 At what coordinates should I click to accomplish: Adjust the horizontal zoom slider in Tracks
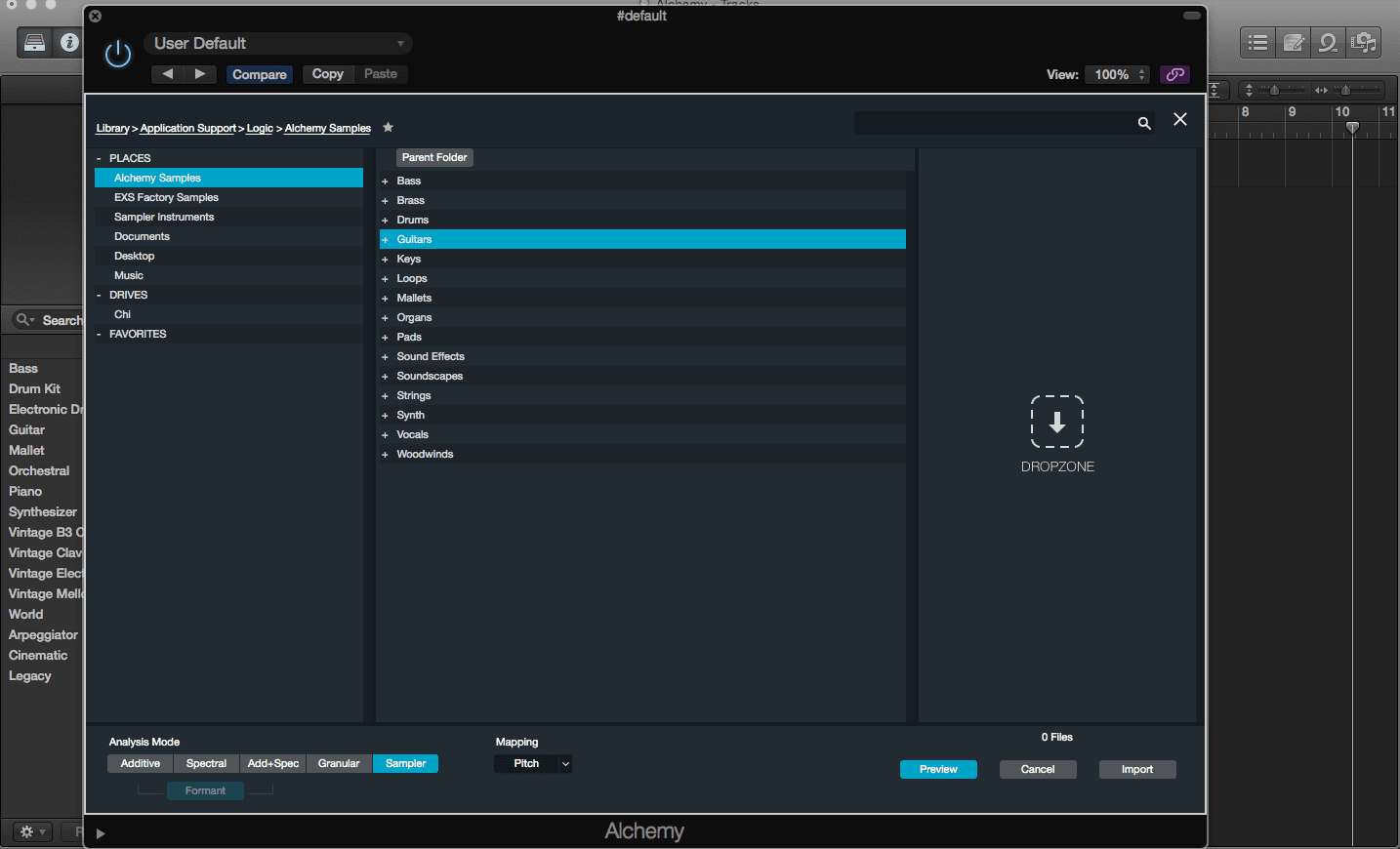coord(1345,90)
